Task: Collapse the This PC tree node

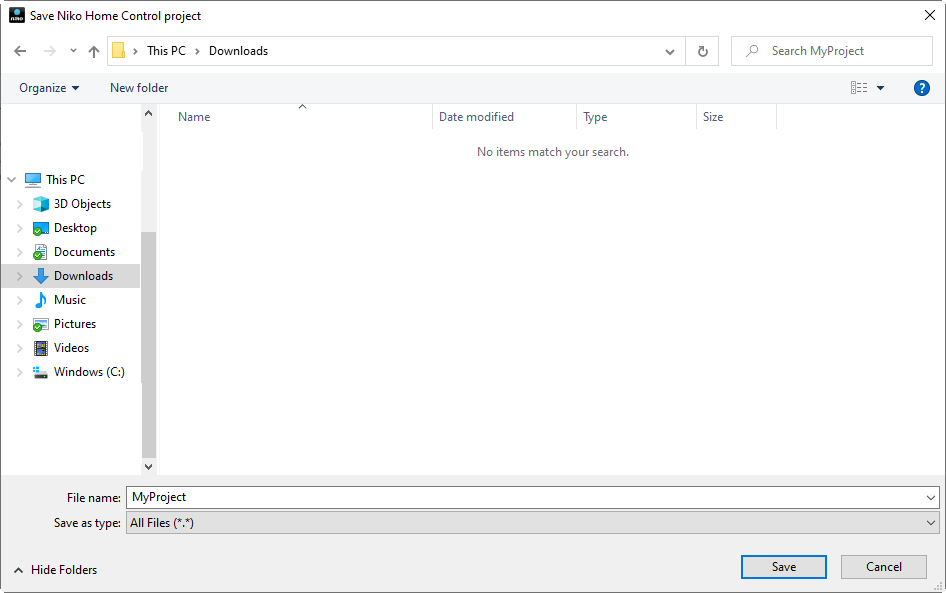Action: point(12,180)
